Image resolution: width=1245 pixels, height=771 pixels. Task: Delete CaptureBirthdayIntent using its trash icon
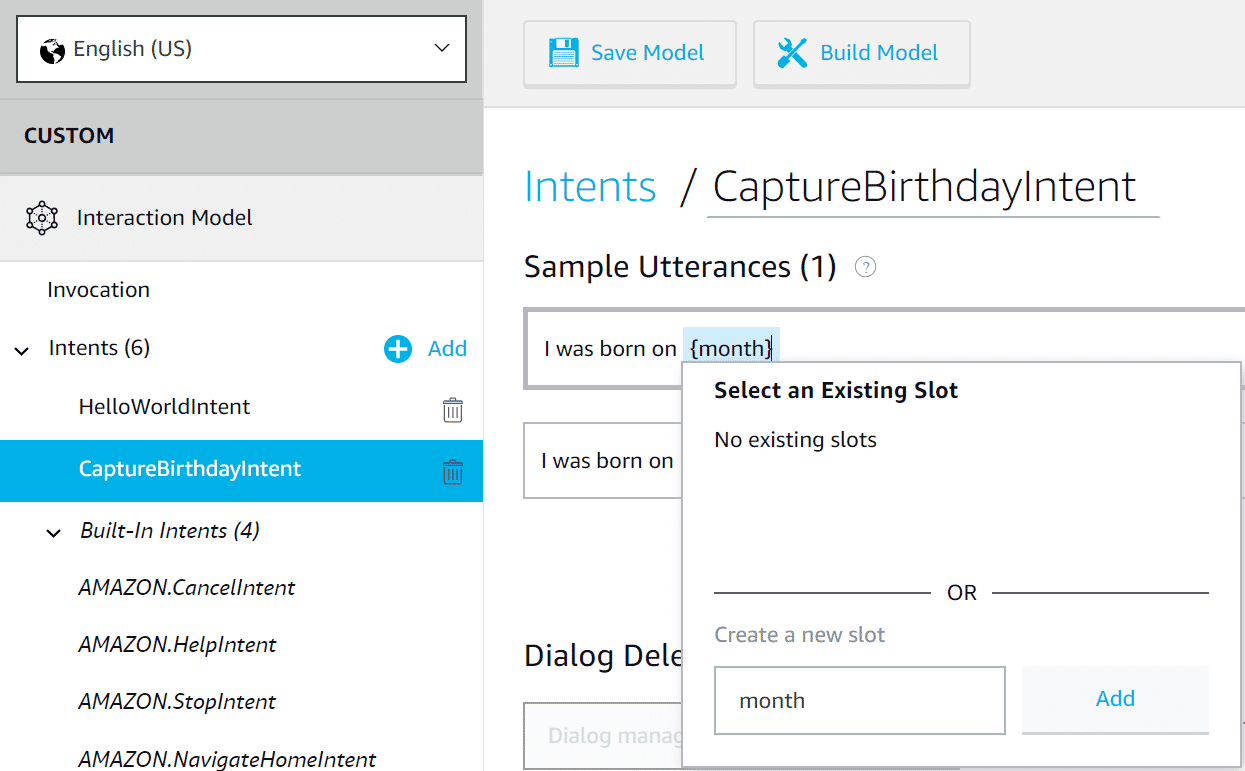452,471
